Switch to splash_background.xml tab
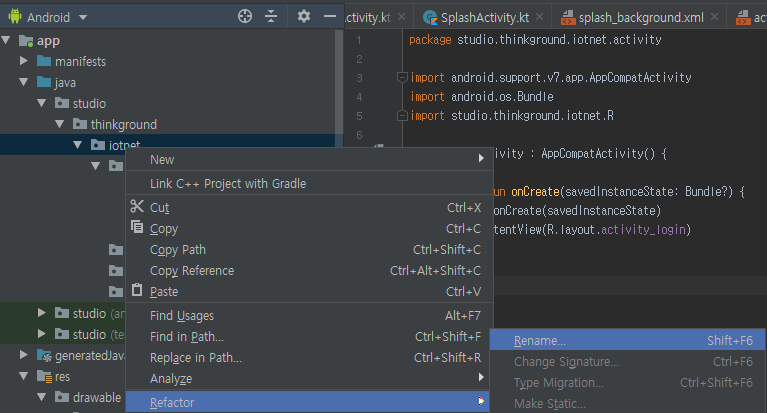 (x=641, y=18)
